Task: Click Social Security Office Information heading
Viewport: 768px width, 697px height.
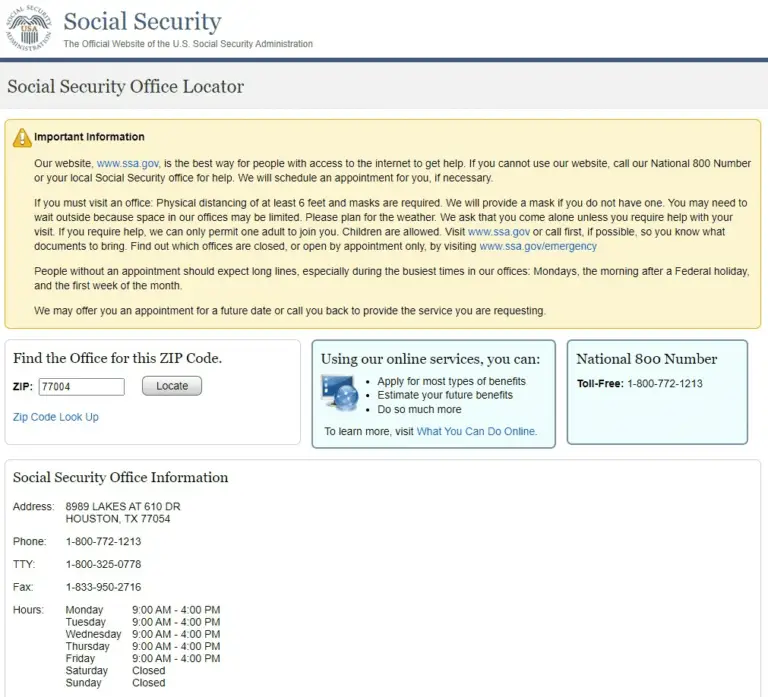Action: coord(120,478)
